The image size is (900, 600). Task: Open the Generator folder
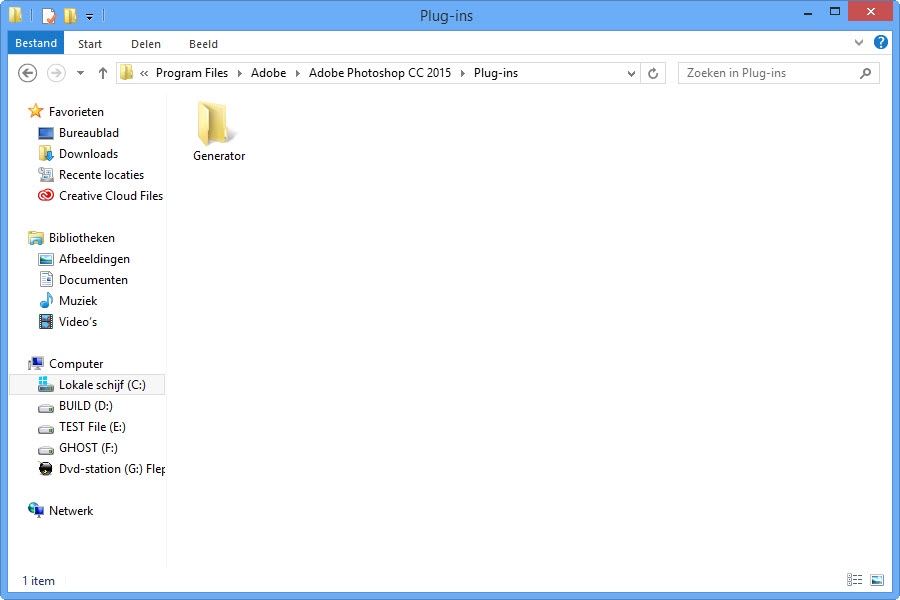click(218, 130)
